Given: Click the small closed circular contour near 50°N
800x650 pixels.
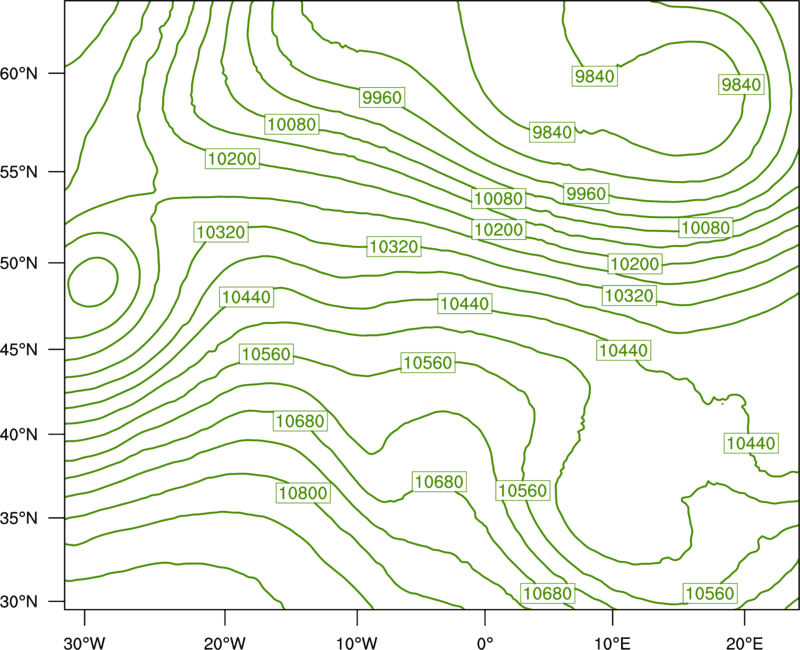Looking at the screenshot, I should coord(93,282).
